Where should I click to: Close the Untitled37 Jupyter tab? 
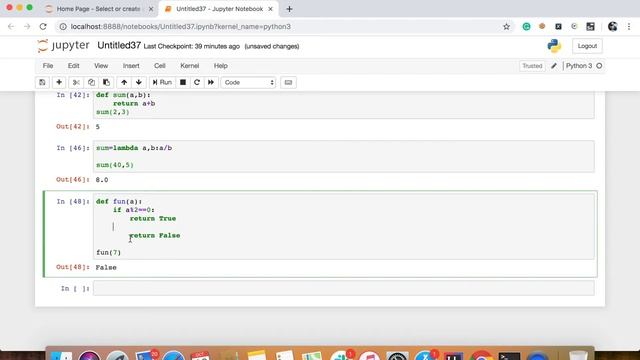[x=270, y=9]
